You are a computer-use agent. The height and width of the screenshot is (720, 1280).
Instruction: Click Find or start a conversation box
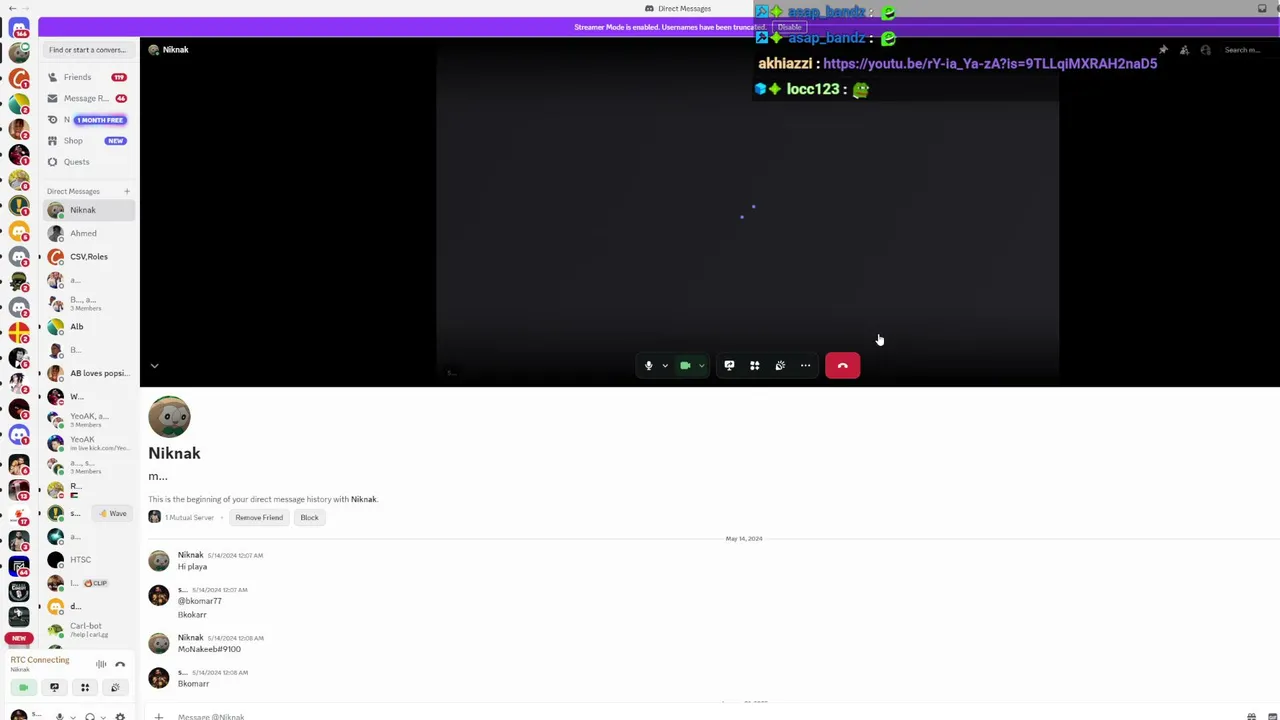pyautogui.click(x=89, y=50)
